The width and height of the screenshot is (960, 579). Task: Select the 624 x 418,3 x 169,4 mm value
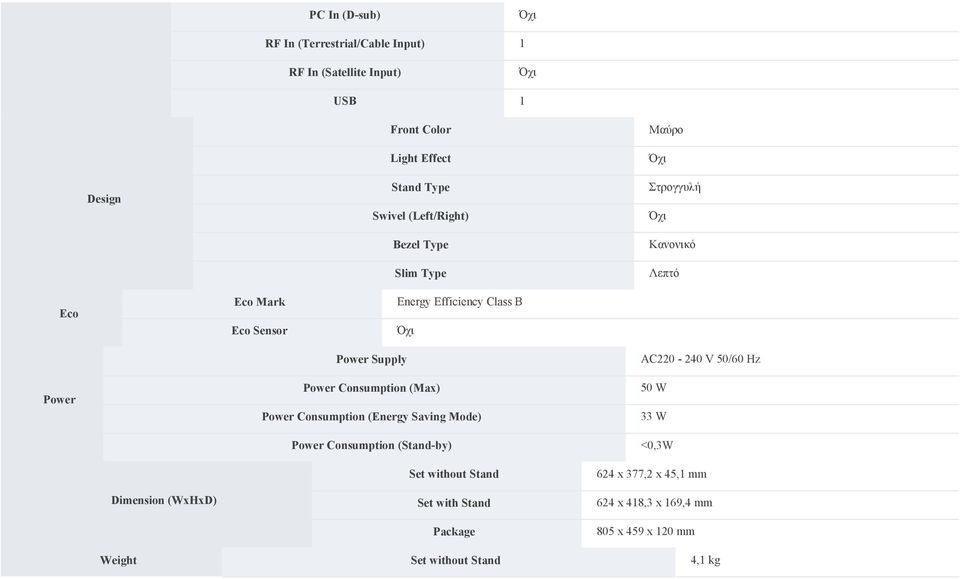[654, 503]
